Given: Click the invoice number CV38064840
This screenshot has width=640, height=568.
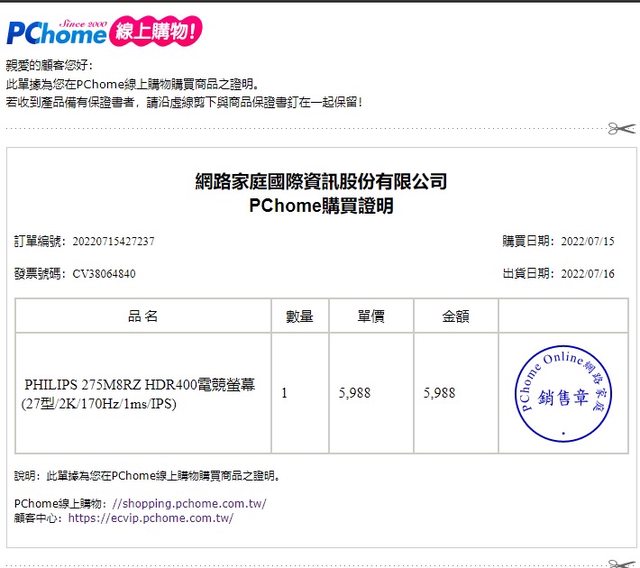Looking at the screenshot, I should 104,273.
